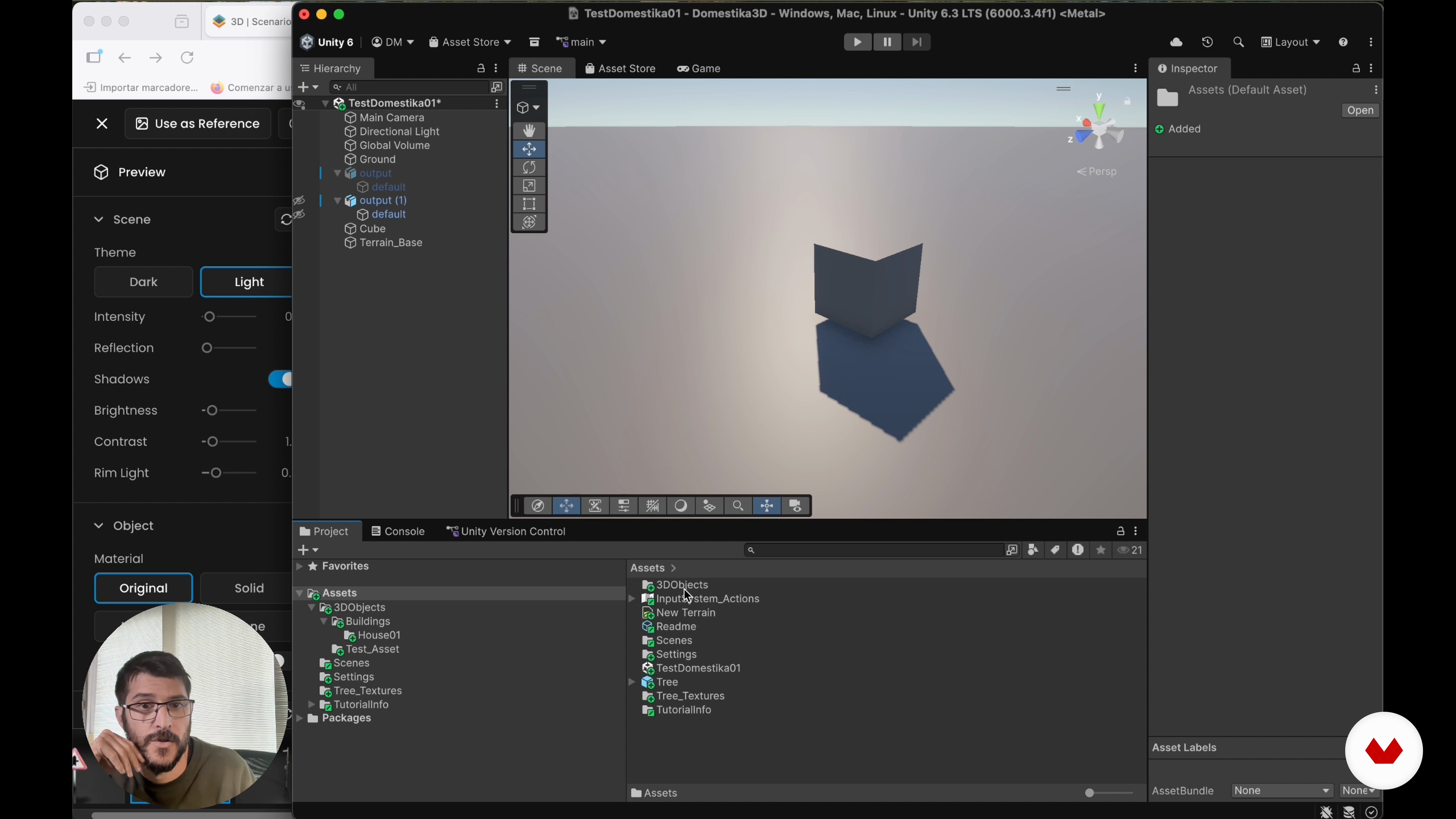Collapse the output (1) hierarchy node
Screen dimensions: 1456x819
coord(337,201)
